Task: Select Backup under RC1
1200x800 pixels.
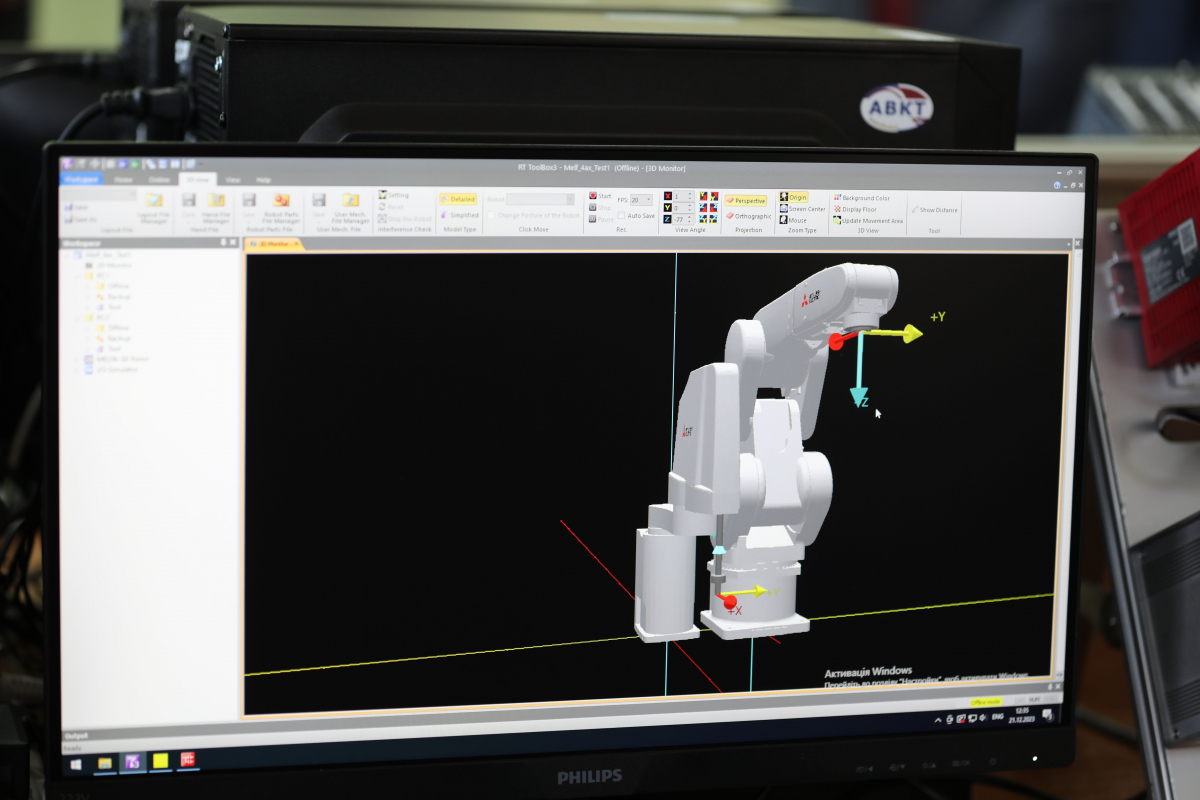Action: point(114,297)
